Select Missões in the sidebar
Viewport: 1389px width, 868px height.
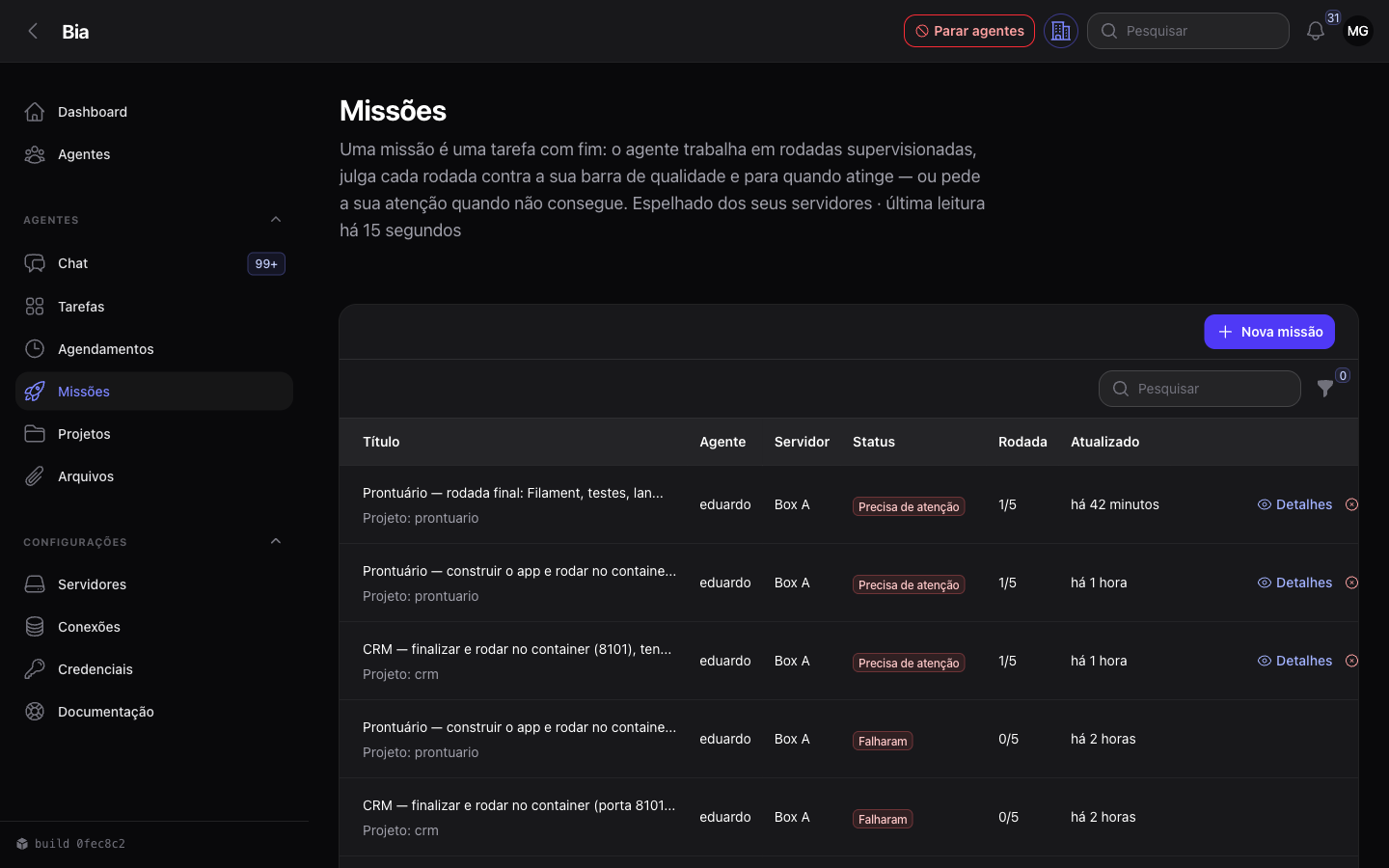coord(154,392)
